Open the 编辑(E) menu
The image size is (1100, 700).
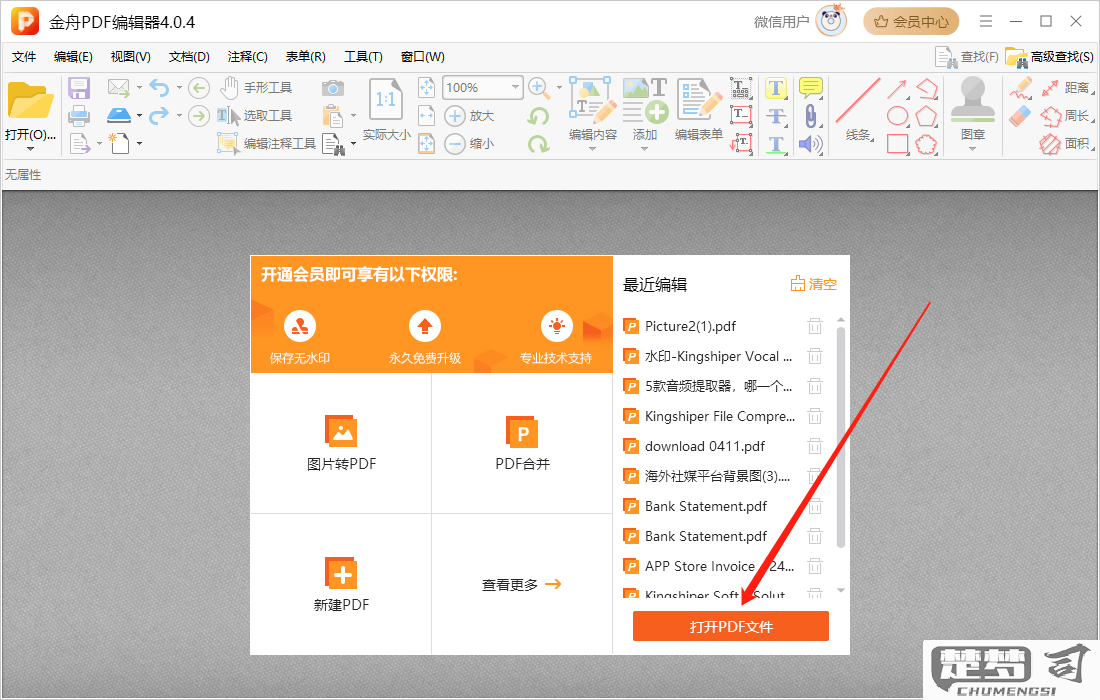click(73, 57)
